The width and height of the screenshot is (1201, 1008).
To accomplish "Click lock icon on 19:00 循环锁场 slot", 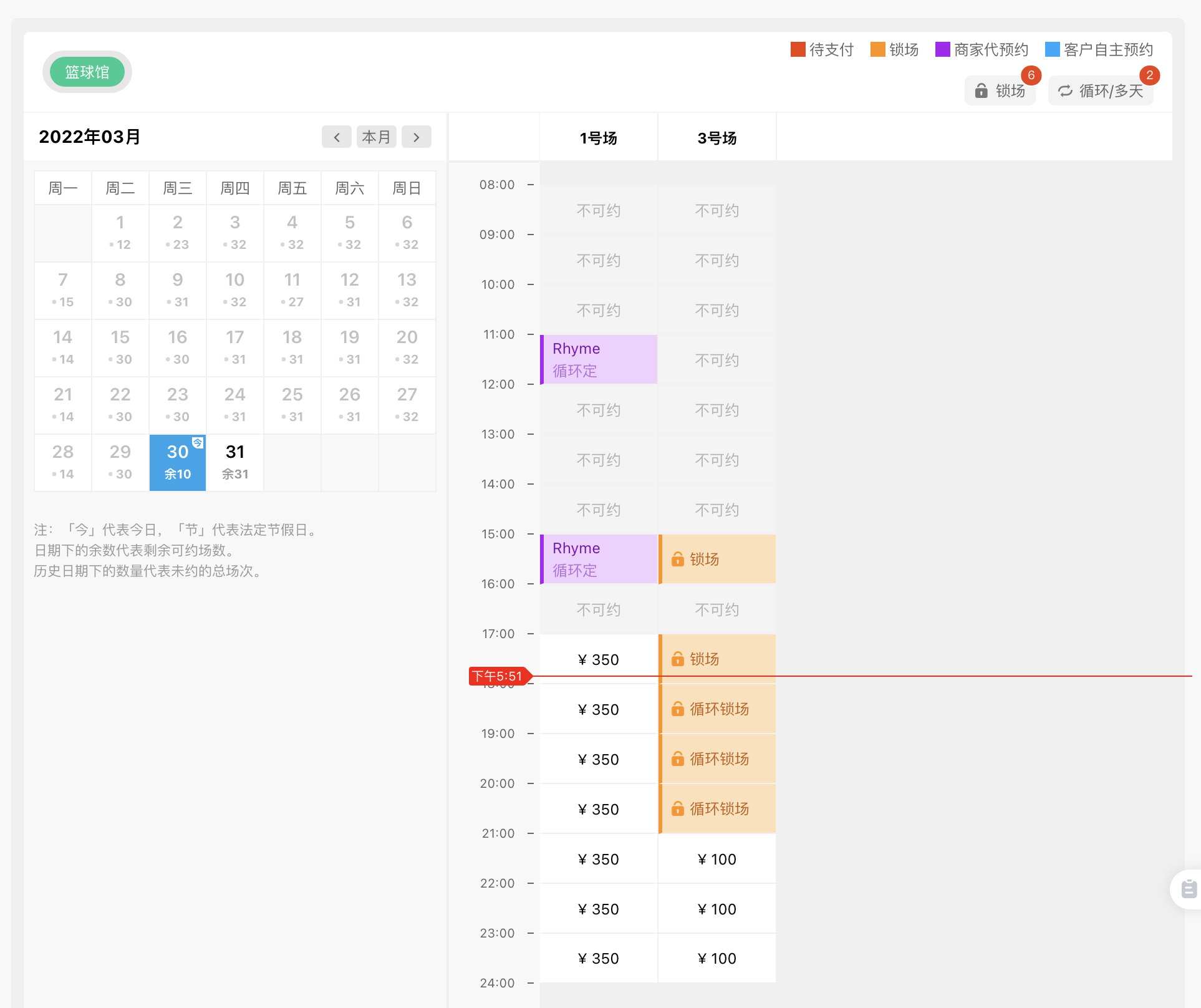I will click(677, 759).
